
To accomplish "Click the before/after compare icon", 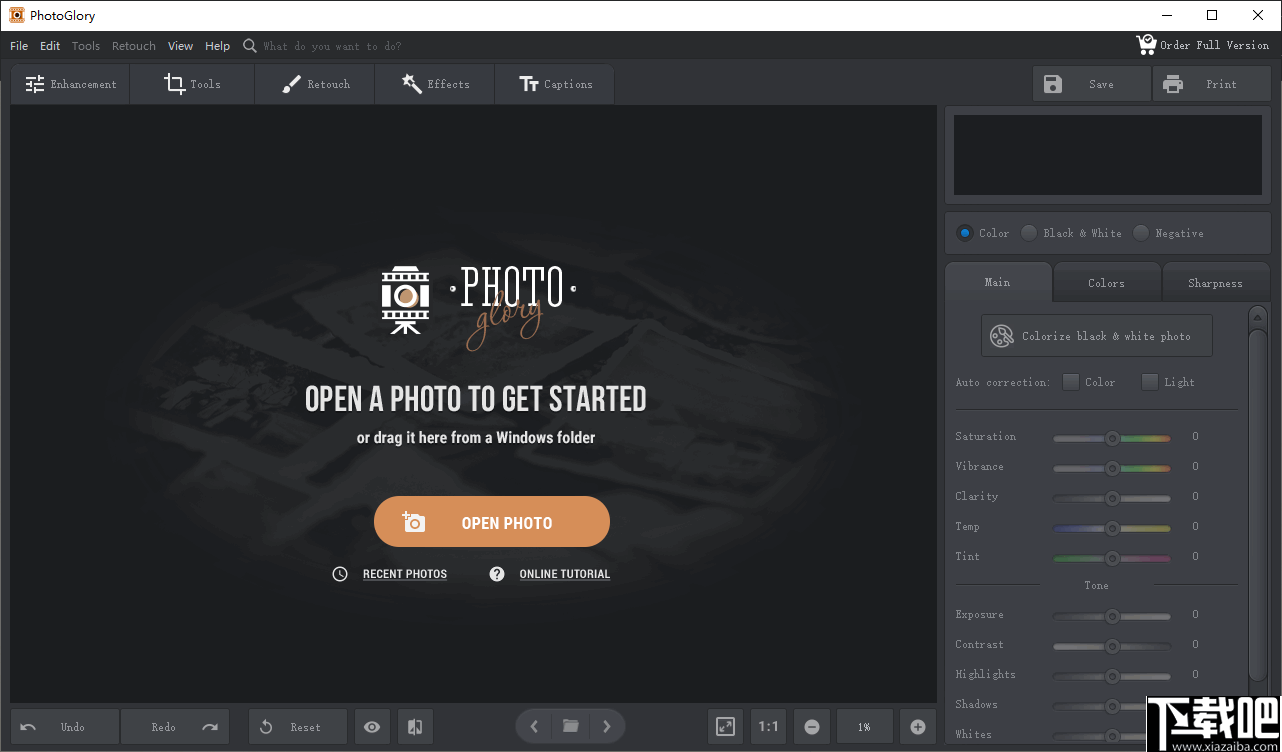I will [415, 727].
